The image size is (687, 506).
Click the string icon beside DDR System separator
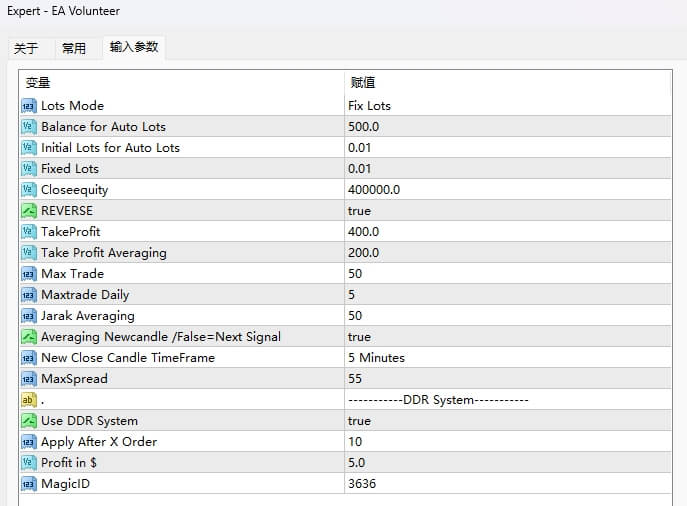point(28,400)
